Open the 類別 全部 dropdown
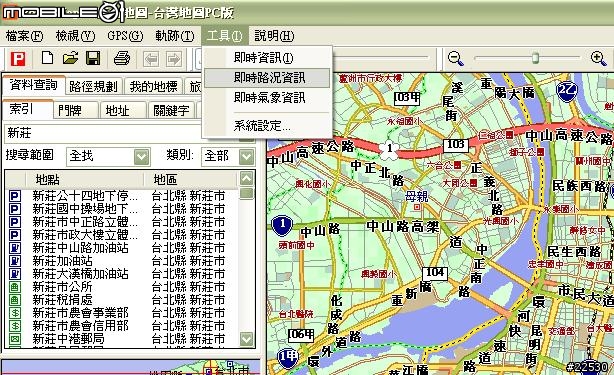614x375 pixels. pos(246,157)
